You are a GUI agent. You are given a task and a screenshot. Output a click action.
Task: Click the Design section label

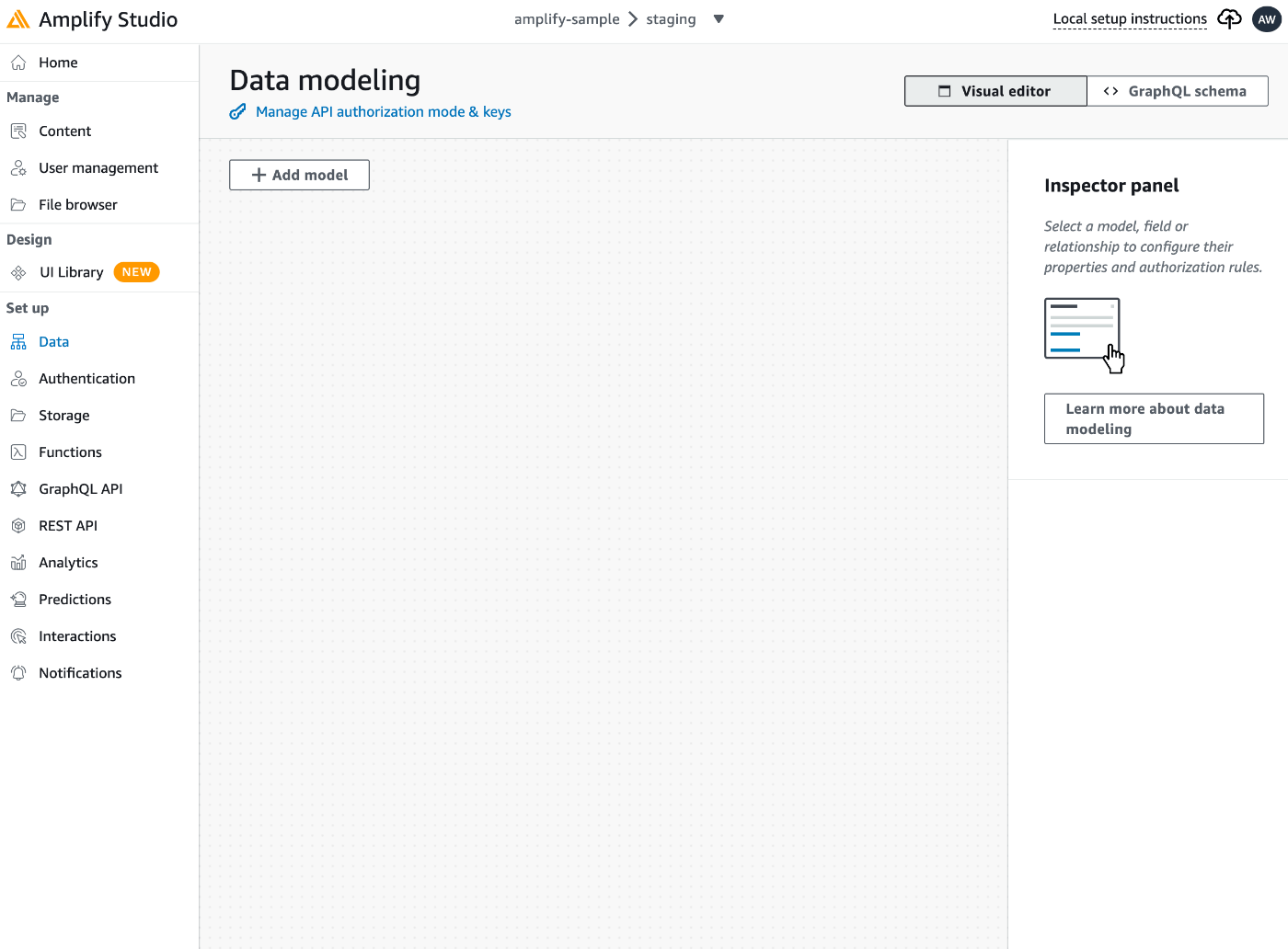coord(29,240)
